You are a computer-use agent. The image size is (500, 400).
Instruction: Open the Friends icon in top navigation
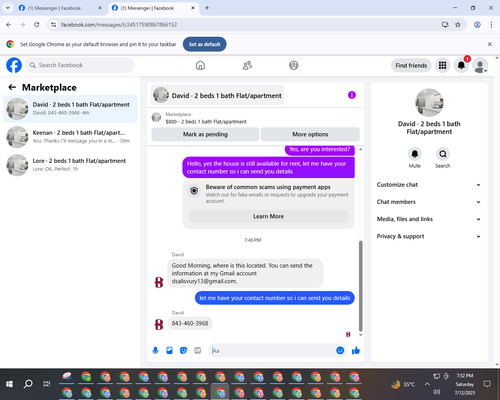[247, 65]
